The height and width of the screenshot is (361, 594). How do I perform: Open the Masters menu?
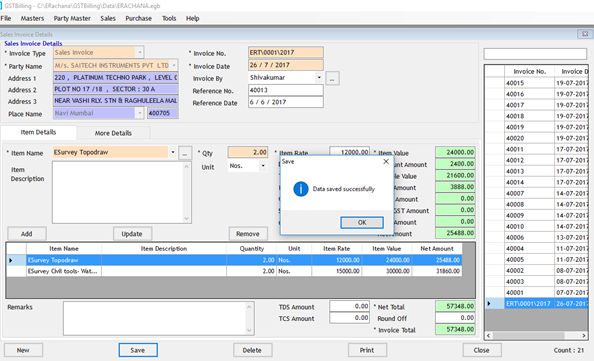(32, 18)
